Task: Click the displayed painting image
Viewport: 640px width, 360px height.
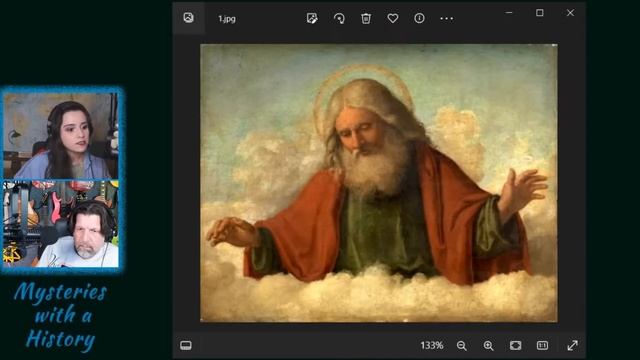Action: (x=379, y=183)
